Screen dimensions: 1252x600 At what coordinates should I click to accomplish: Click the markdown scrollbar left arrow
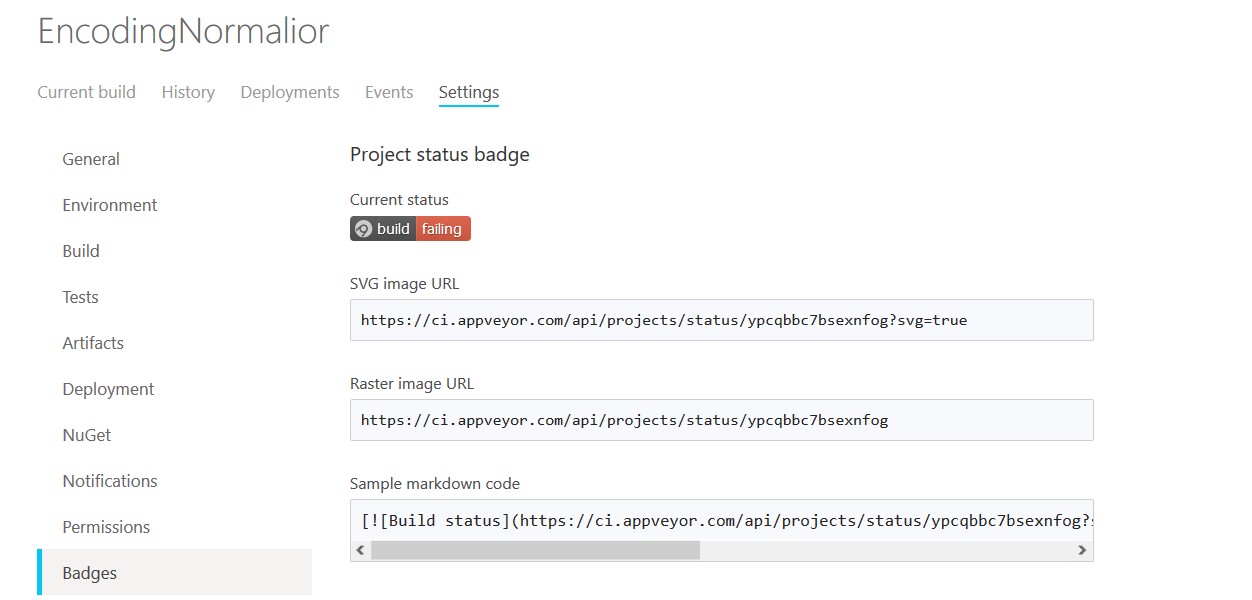pos(361,550)
